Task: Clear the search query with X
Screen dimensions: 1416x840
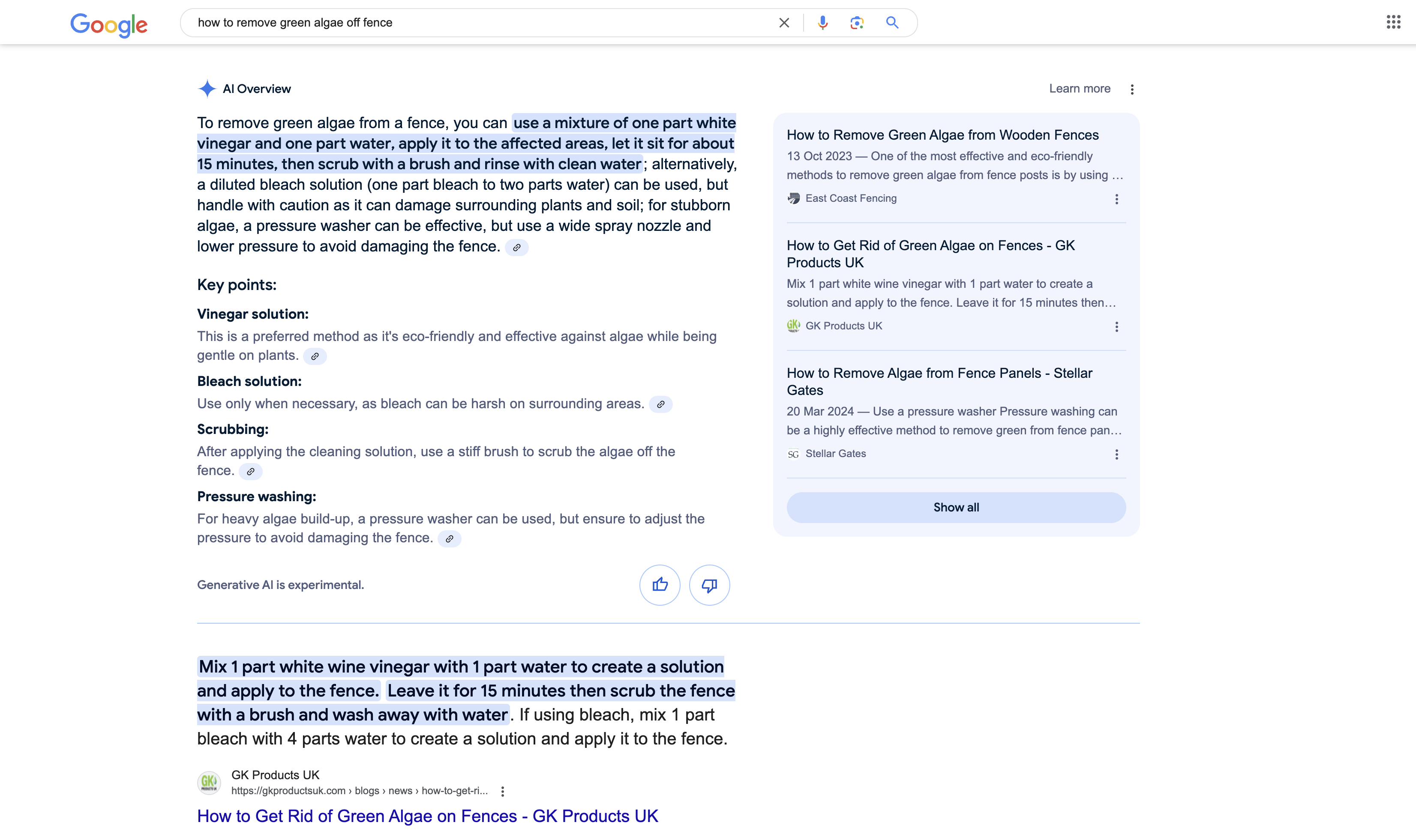Action: click(x=783, y=23)
